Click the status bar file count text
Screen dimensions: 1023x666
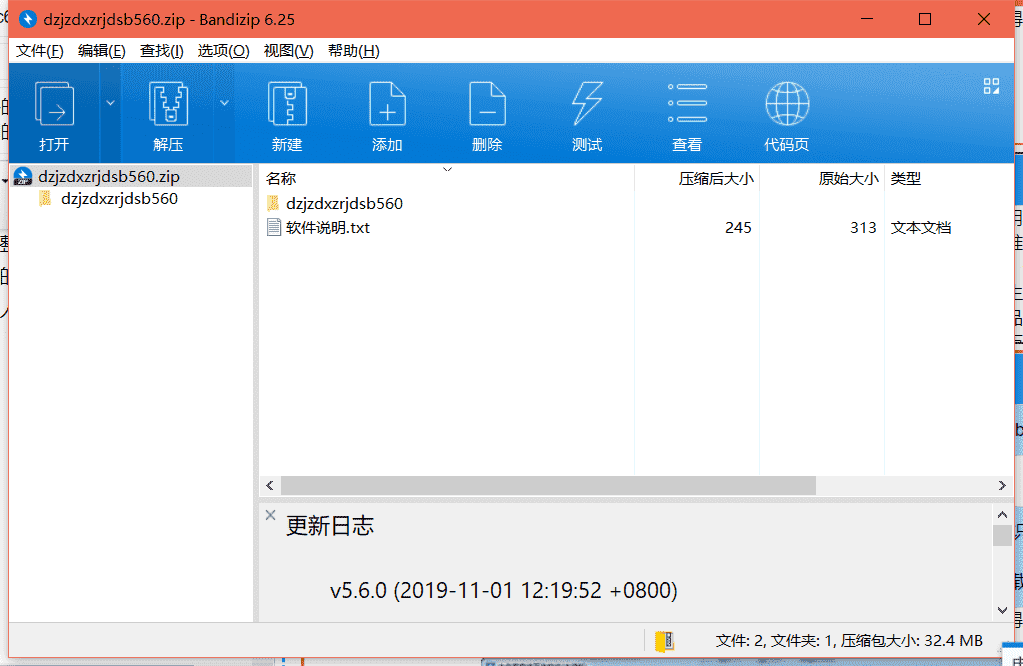(x=849, y=641)
